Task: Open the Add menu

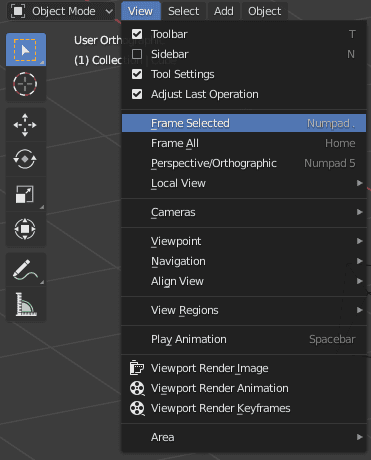Action: 224,11
